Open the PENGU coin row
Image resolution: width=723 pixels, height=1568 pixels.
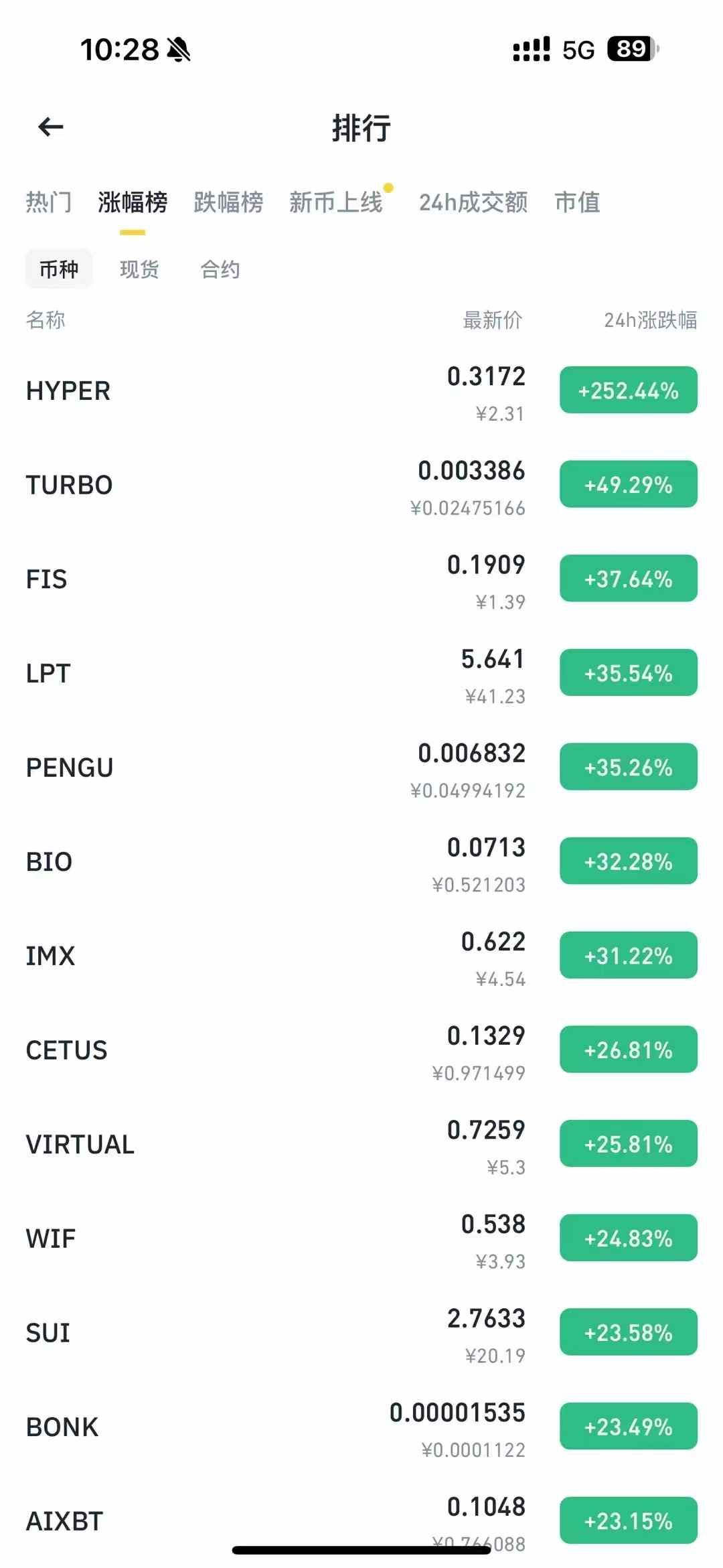[361, 768]
